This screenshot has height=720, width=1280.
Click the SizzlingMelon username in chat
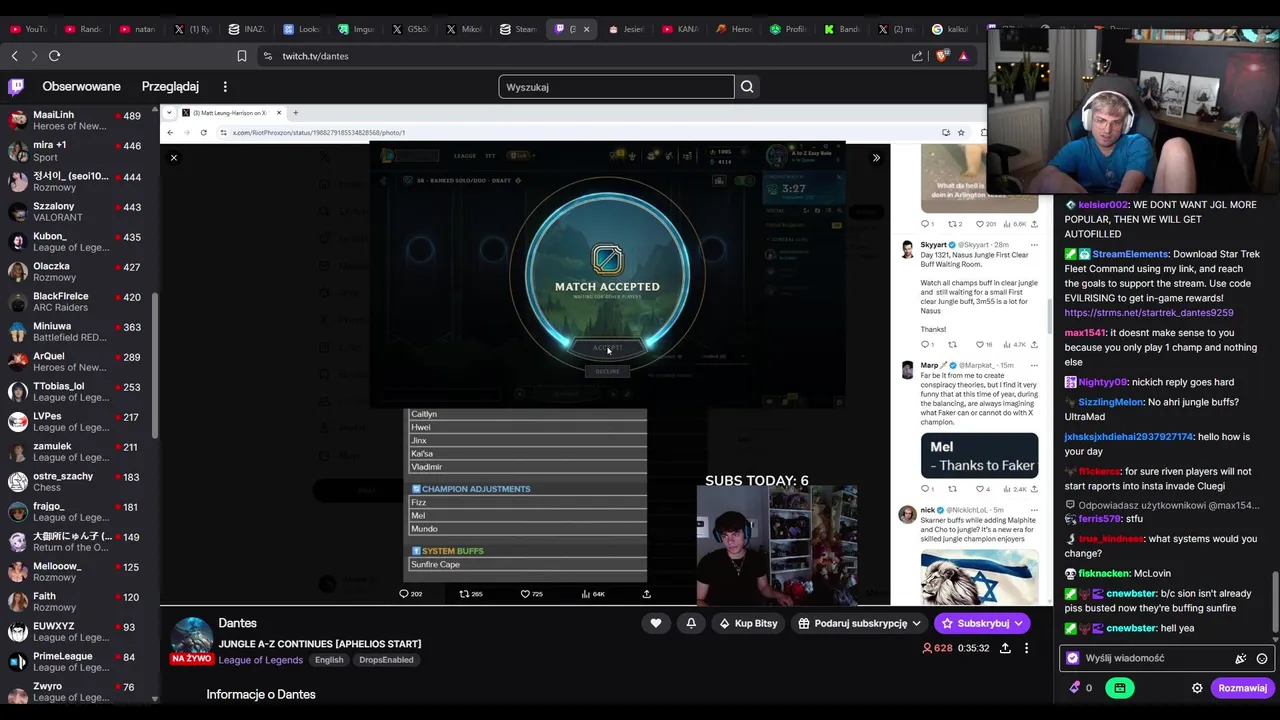pyautogui.click(x=1110, y=402)
